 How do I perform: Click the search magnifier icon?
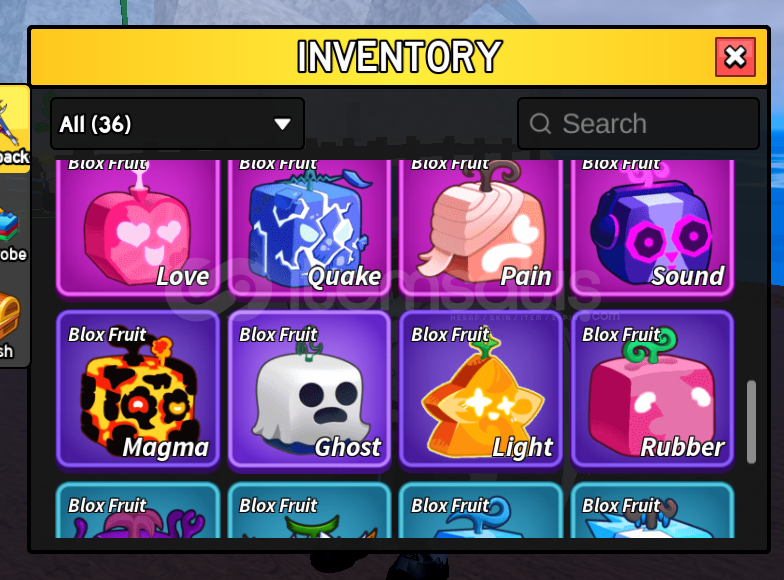(x=540, y=124)
